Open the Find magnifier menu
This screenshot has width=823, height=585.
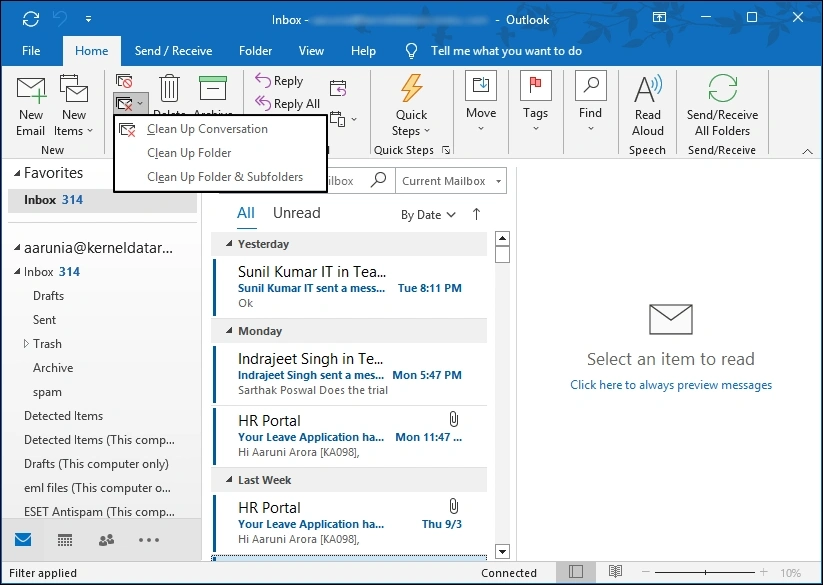click(590, 102)
